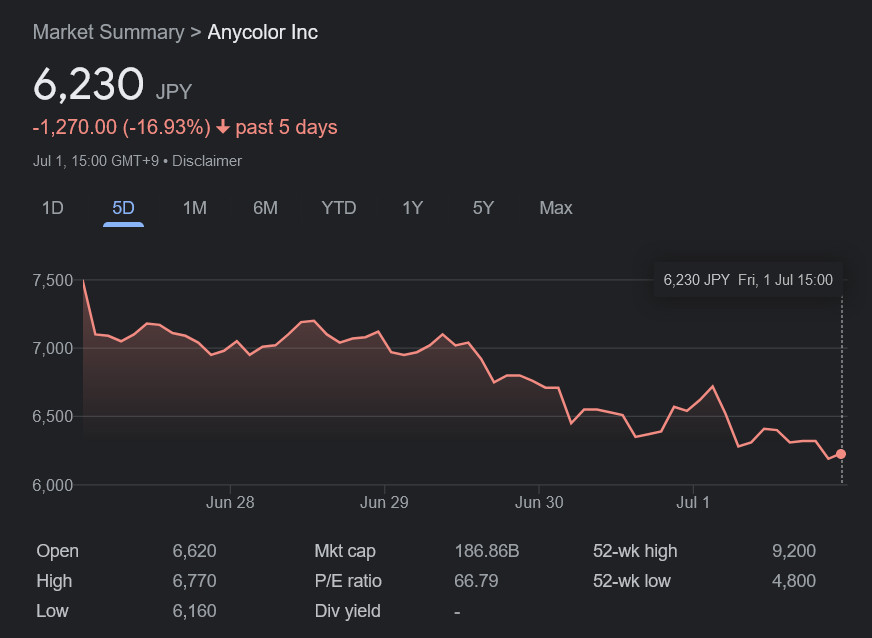The height and width of the screenshot is (638, 872).
Task: Click the chart near Jul 1 label
Action: tap(693, 502)
